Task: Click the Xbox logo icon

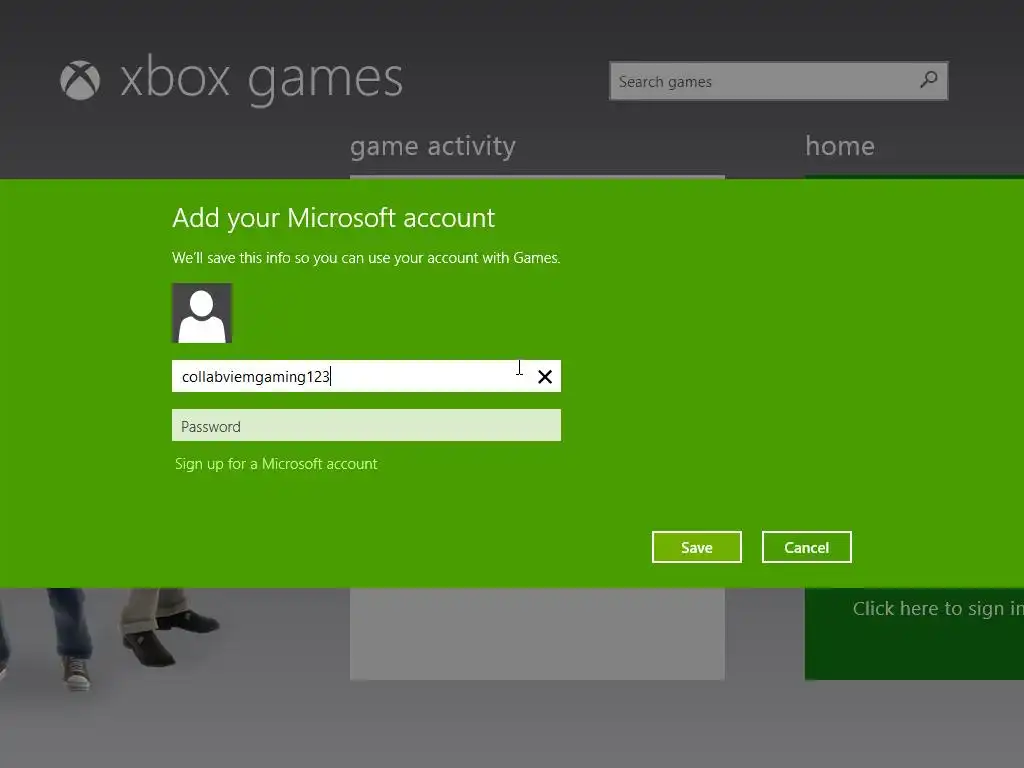Action: point(80,80)
